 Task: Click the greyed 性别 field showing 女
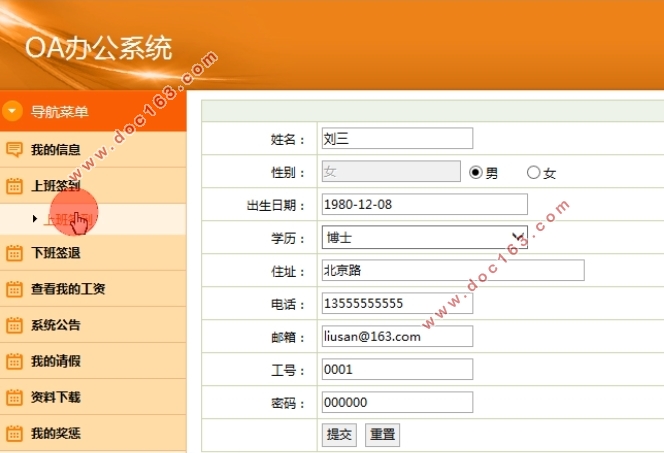pos(391,171)
